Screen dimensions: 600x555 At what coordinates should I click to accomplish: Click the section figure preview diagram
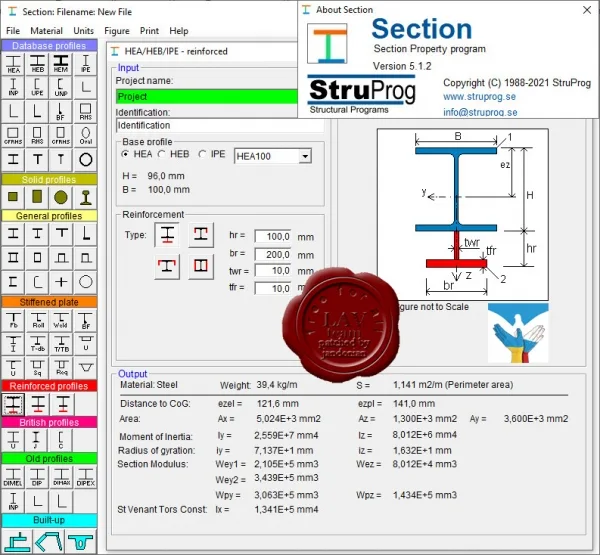[463, 214]
